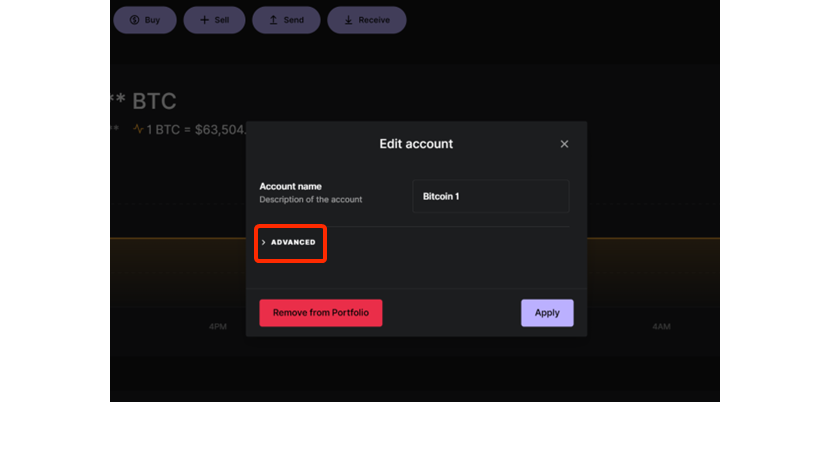Click the 1 BTC = $63,504 rate text

click(x=196, y=130)
